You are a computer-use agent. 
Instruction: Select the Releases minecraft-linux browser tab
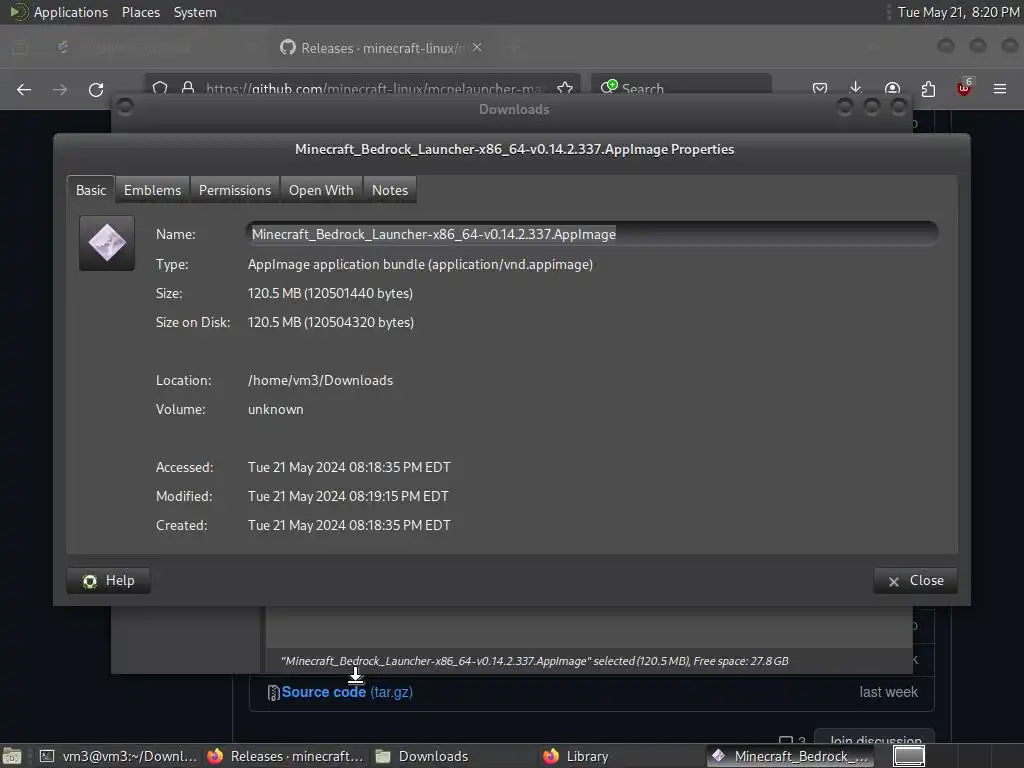click(x=382, y=48)
